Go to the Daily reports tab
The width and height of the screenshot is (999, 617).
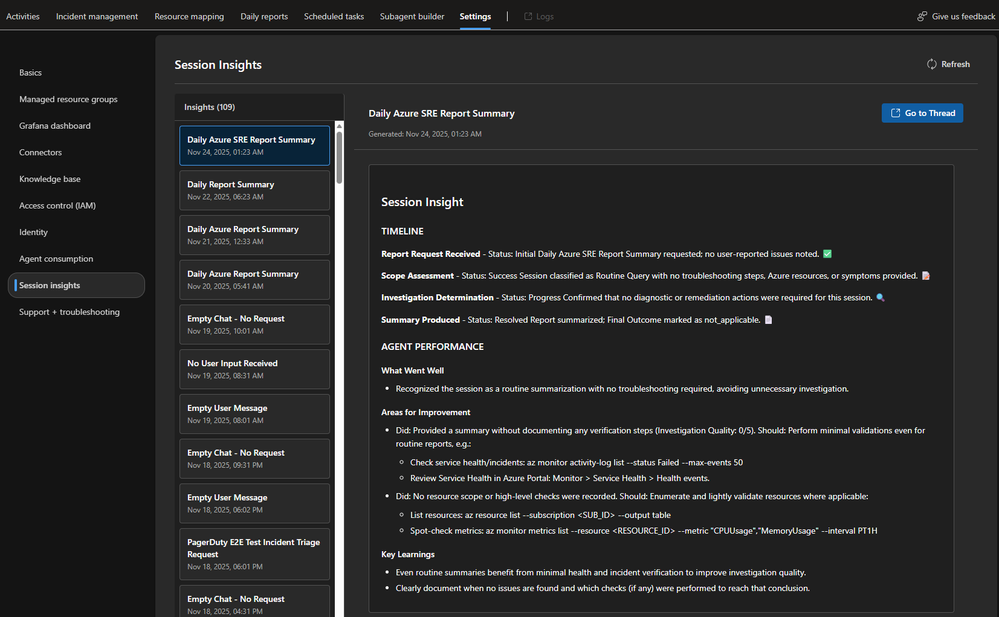[x=264, y=17]
